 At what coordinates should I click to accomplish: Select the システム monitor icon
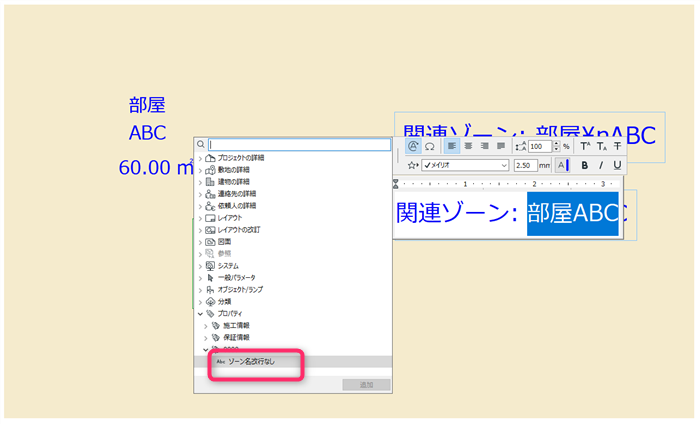pyautogui.click(x=210, y=266)
